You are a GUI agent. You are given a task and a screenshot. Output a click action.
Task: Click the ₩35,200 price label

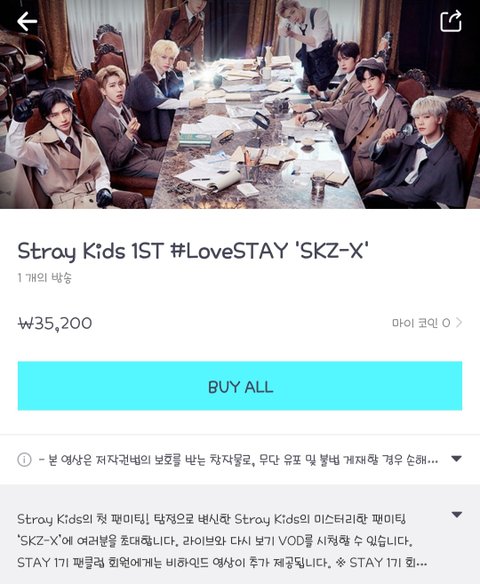point(55,323)
